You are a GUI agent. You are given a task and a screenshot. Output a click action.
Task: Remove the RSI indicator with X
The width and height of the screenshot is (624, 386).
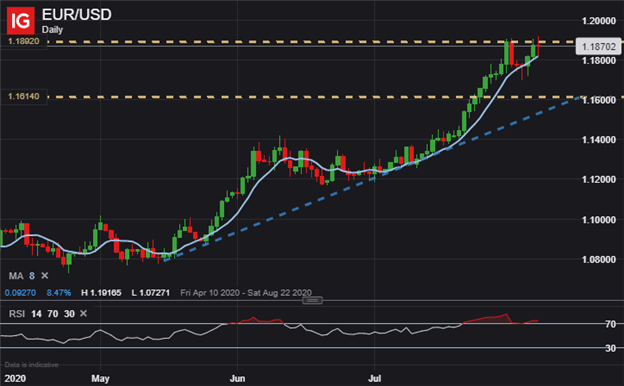[x=83, y=314]
